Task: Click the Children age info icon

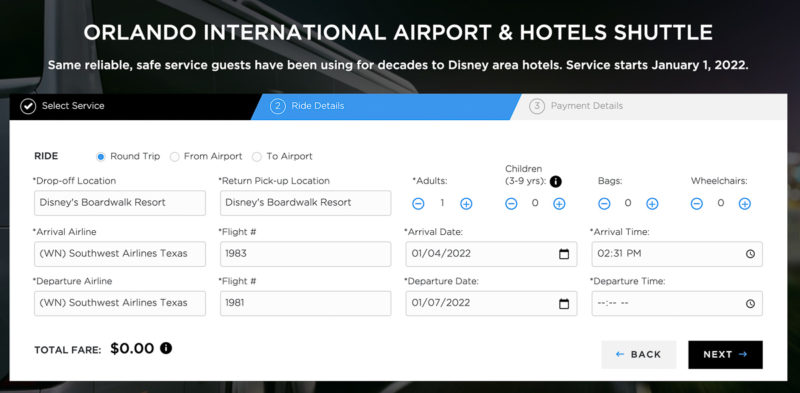Action: coord(556,181)
